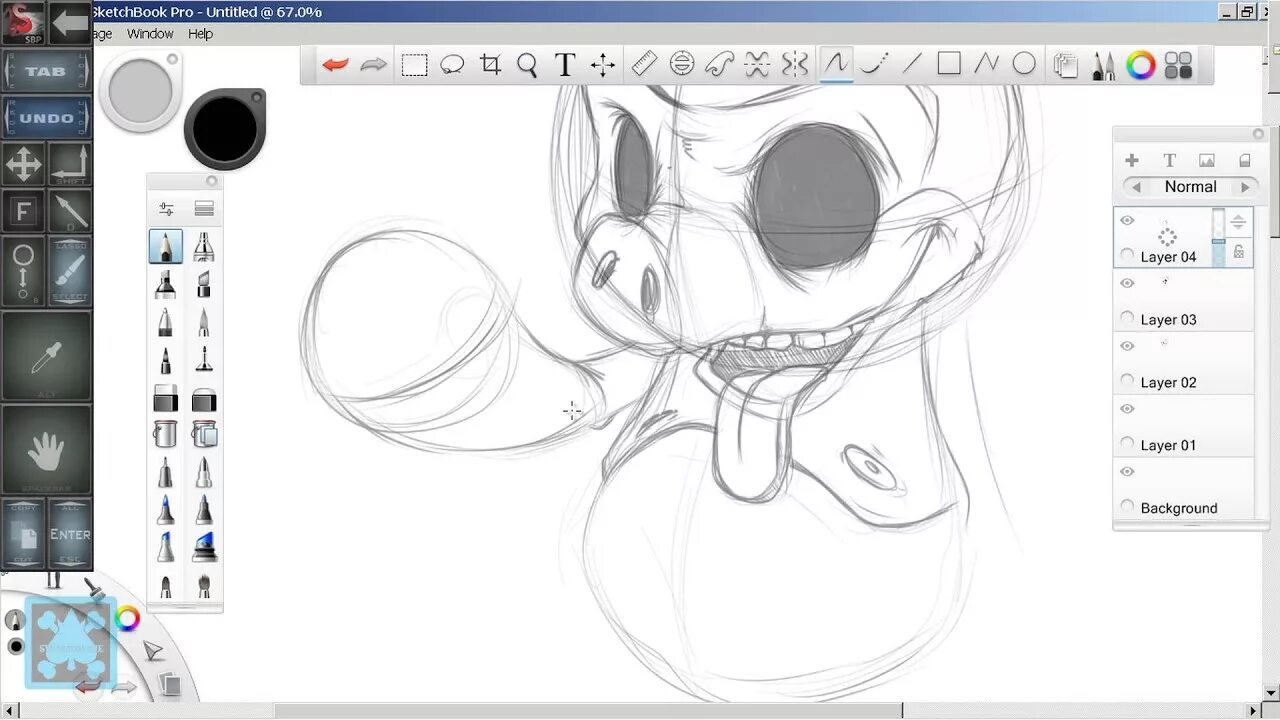Hide Layer 01 with its eye icon
Image resolution: width=1280 pixels, height=720 pixels.
[1128, 409]
